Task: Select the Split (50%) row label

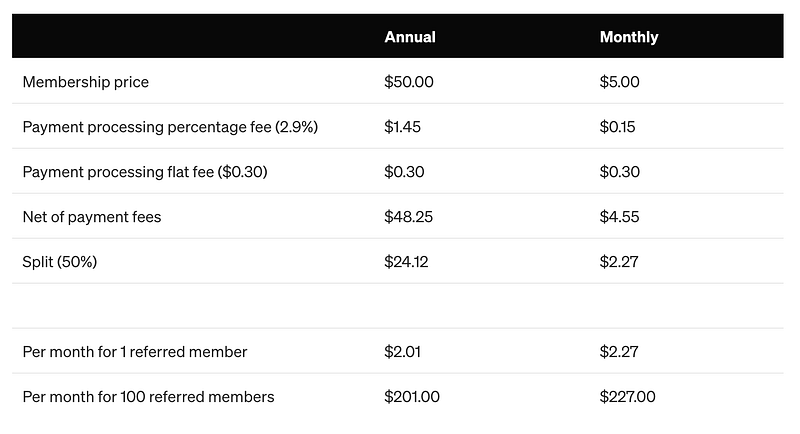Action: click(x=60, y=262)
